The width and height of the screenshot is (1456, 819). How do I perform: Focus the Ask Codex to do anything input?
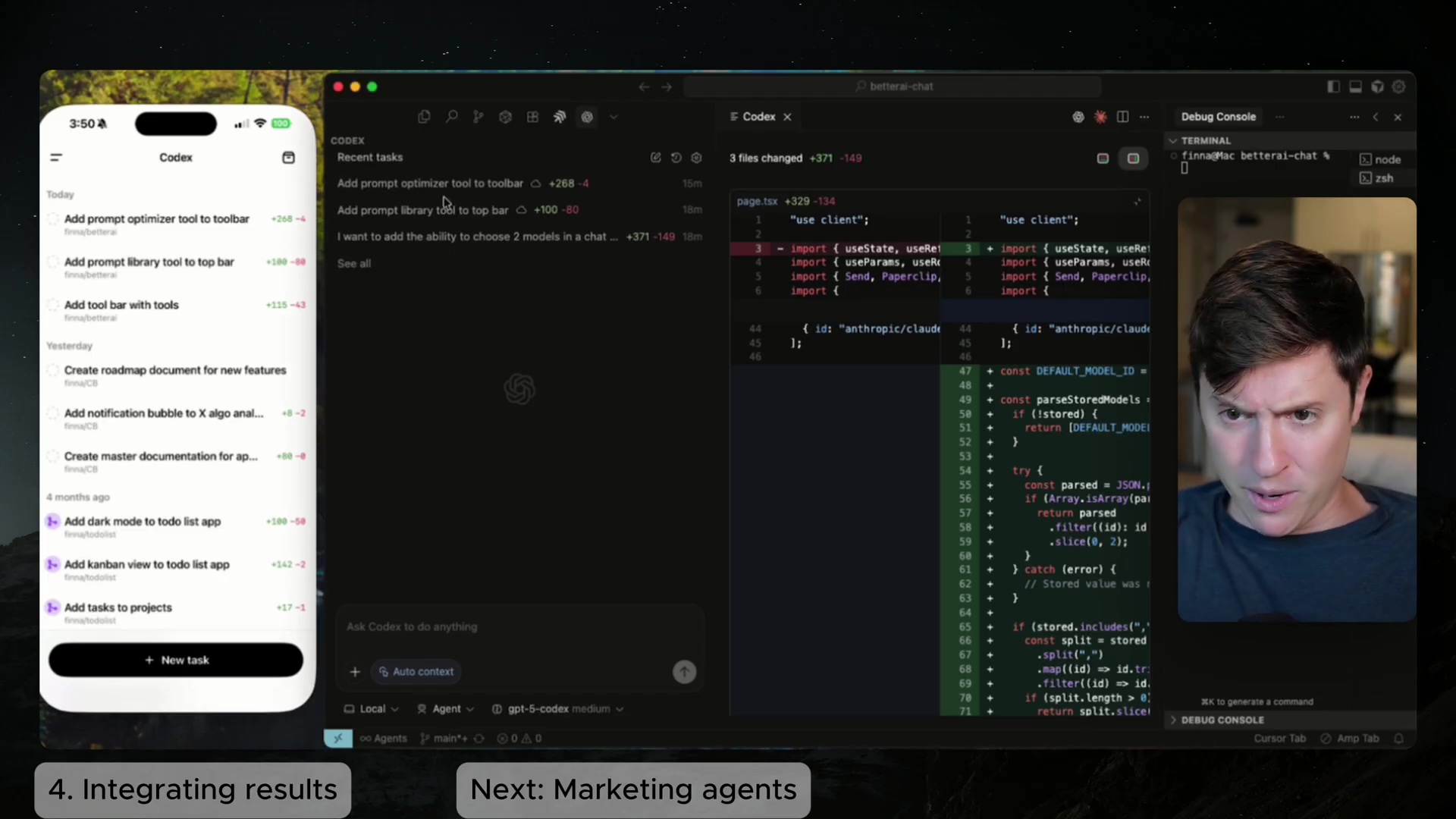tap(519, 627)
